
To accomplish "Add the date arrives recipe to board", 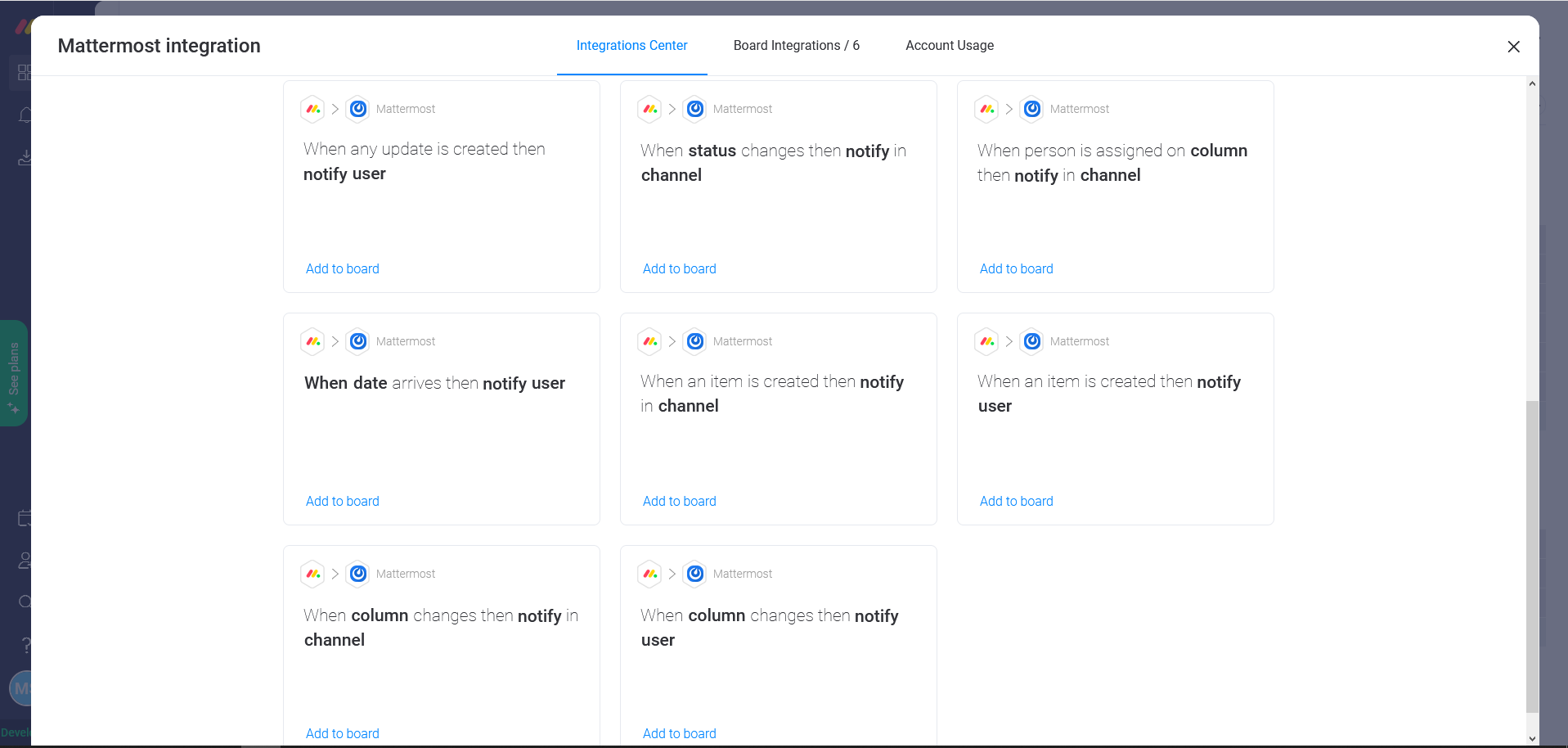I will [342, 501].
